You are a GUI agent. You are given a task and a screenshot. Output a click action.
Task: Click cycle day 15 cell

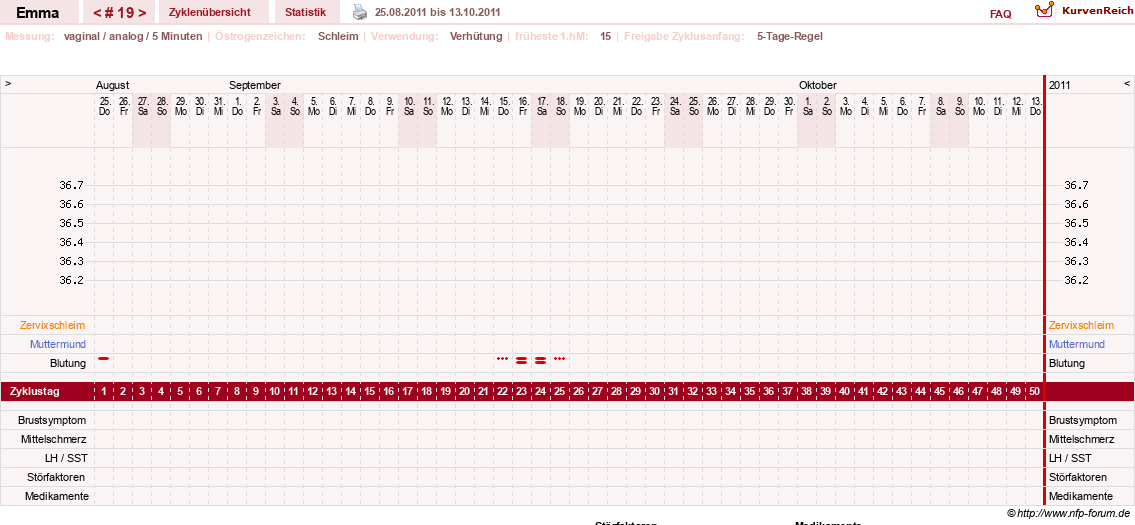click(369, 391)
